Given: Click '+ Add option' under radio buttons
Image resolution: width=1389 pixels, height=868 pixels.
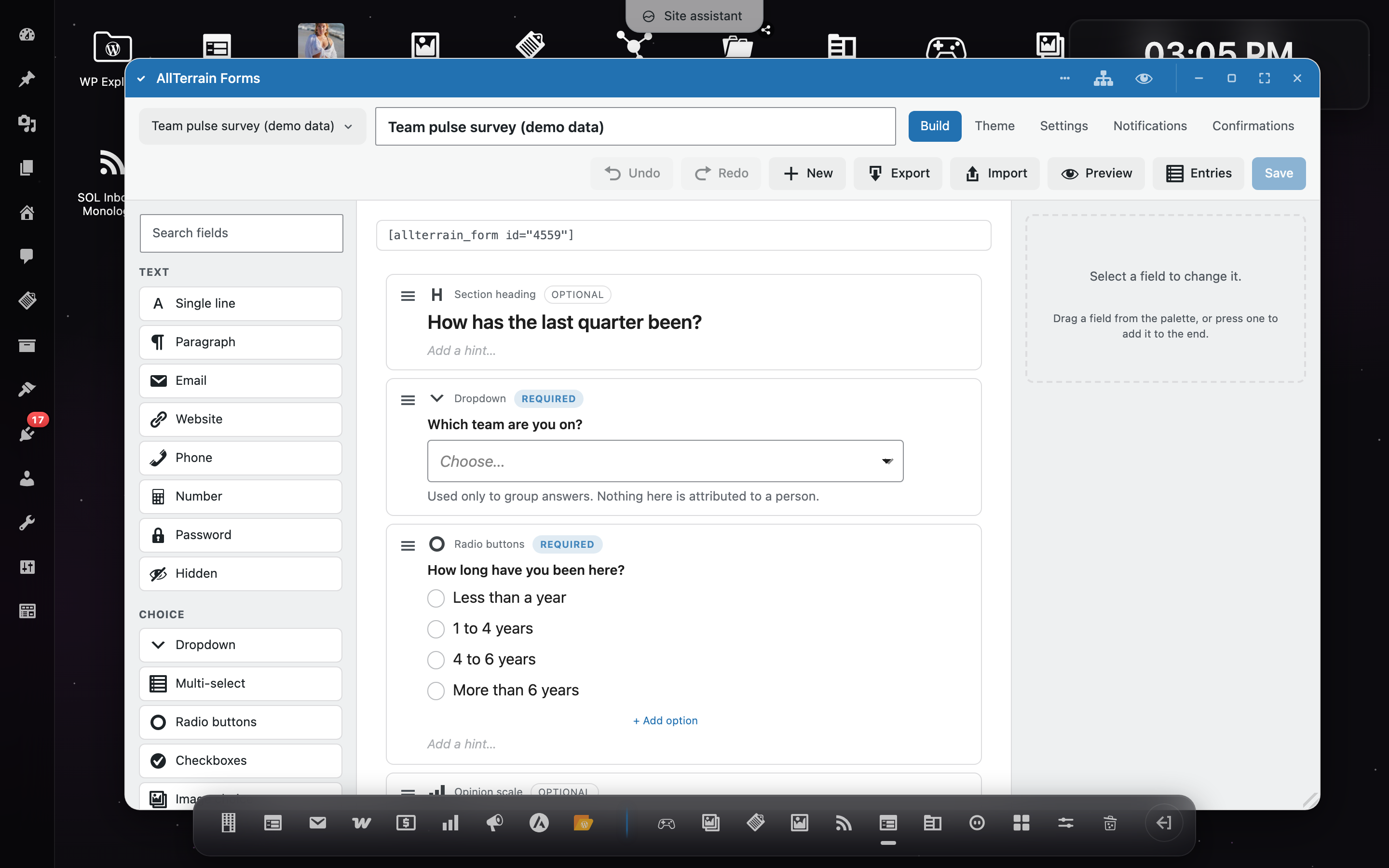Looking at the screenshot, I should 665,720.
